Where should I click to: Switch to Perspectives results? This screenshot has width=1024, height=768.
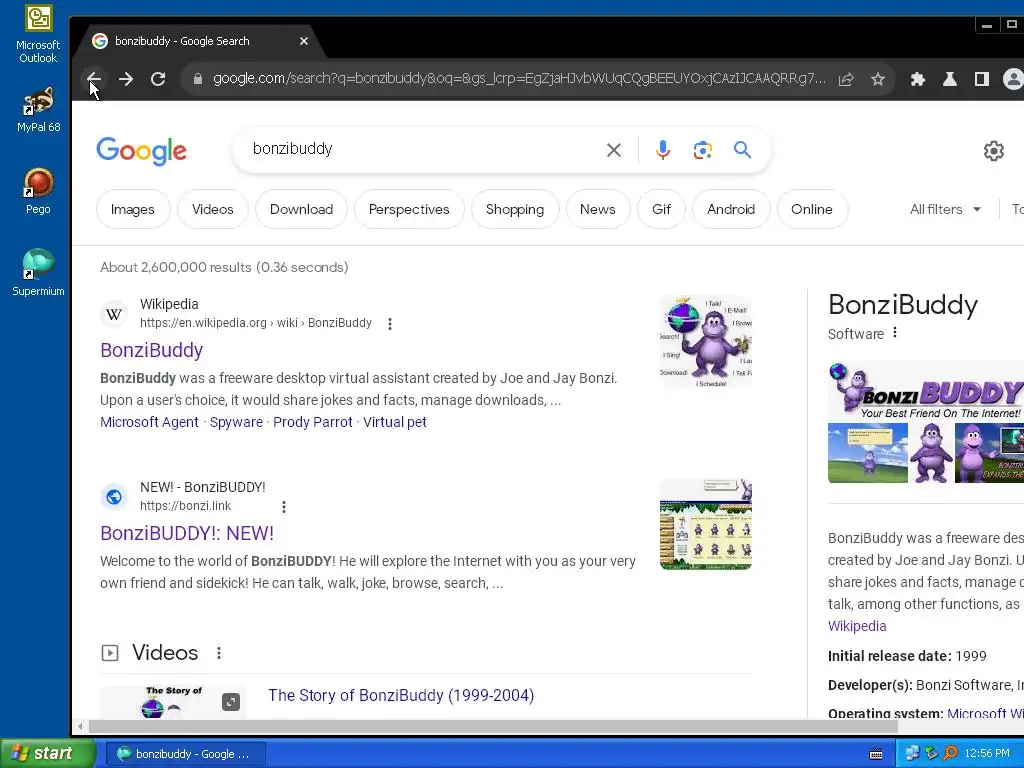click(409, 209)
